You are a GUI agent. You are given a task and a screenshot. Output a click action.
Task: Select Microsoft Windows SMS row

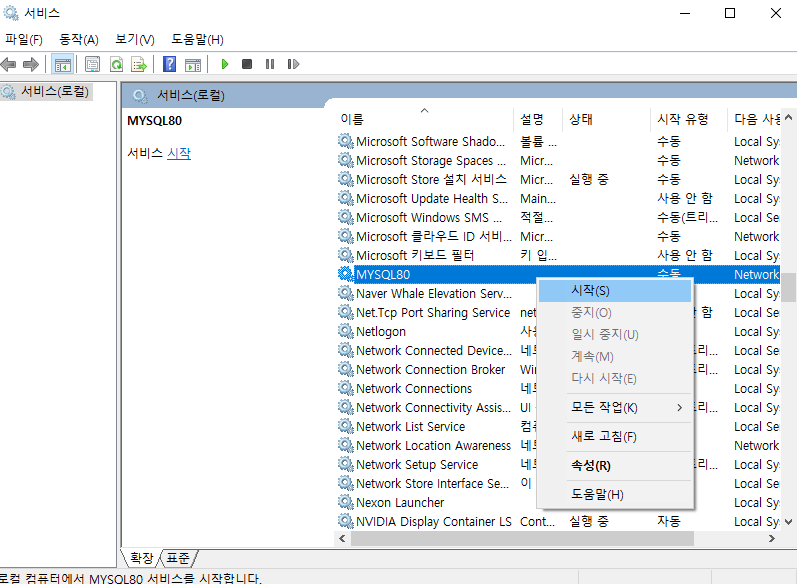point(558,218)
